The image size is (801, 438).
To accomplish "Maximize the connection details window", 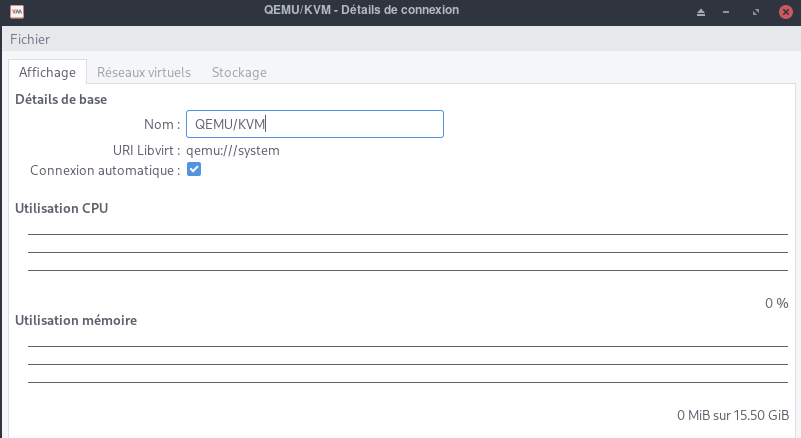I will (x=756, y=12).
